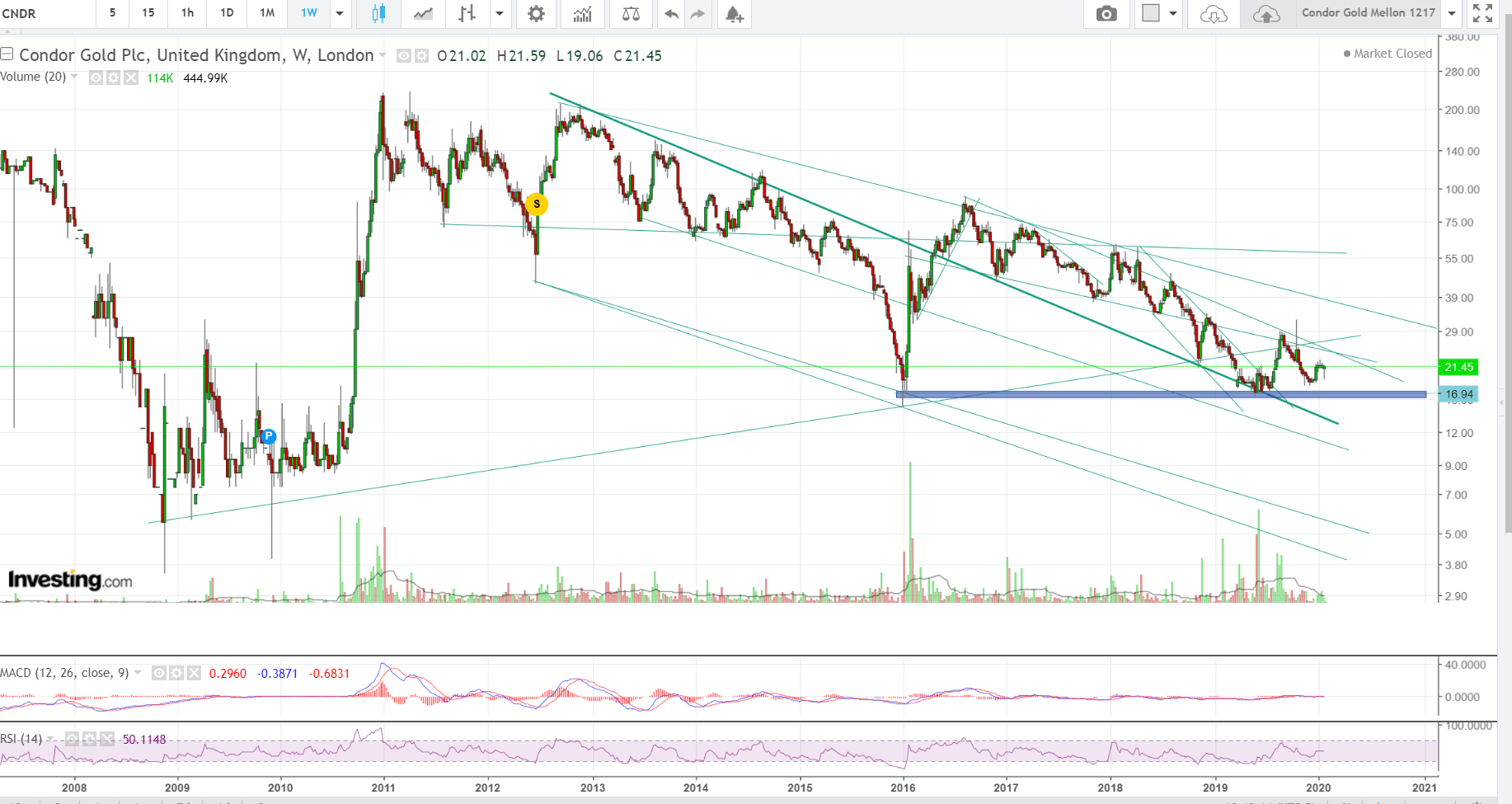Hide the RSI (14) indicator
This screenshot has width=1512, height=804.
click(x=72, y=740)
